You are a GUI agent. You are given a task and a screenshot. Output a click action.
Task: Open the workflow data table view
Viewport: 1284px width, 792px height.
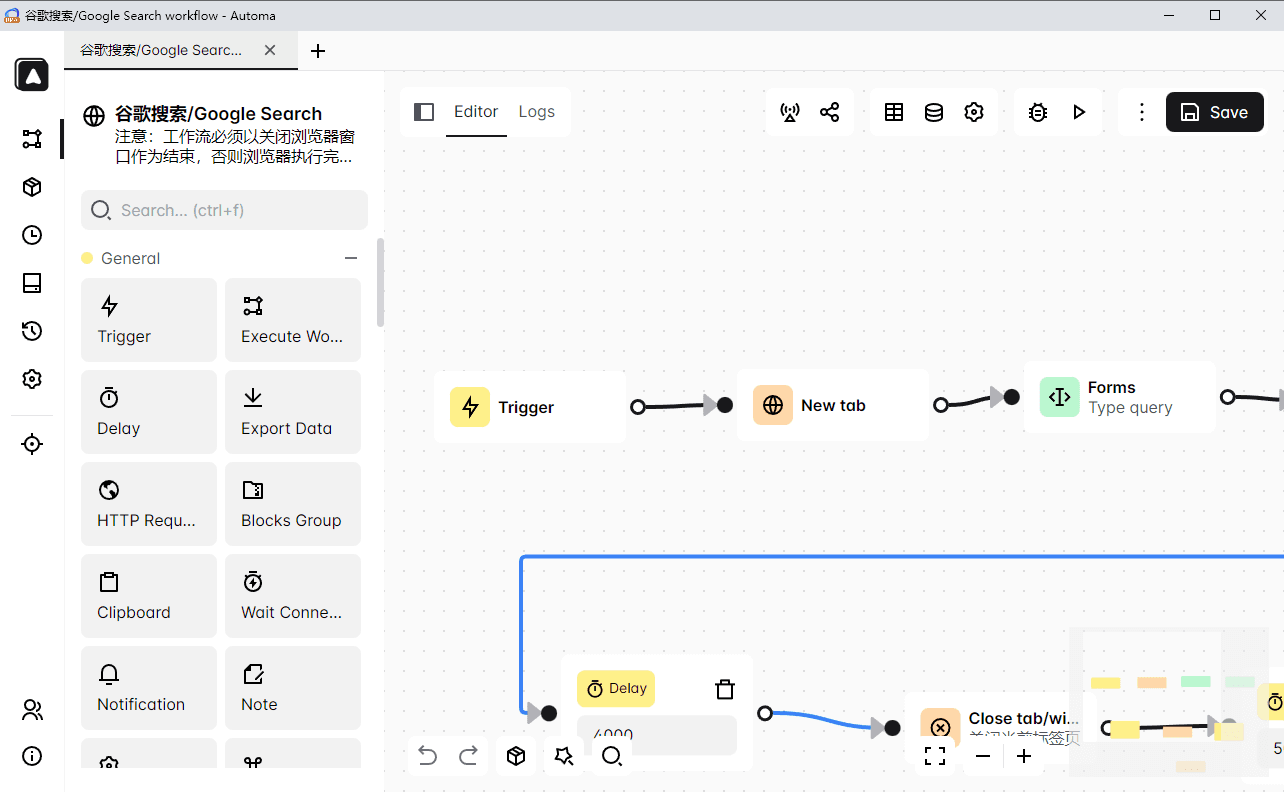tap(893, 112)
